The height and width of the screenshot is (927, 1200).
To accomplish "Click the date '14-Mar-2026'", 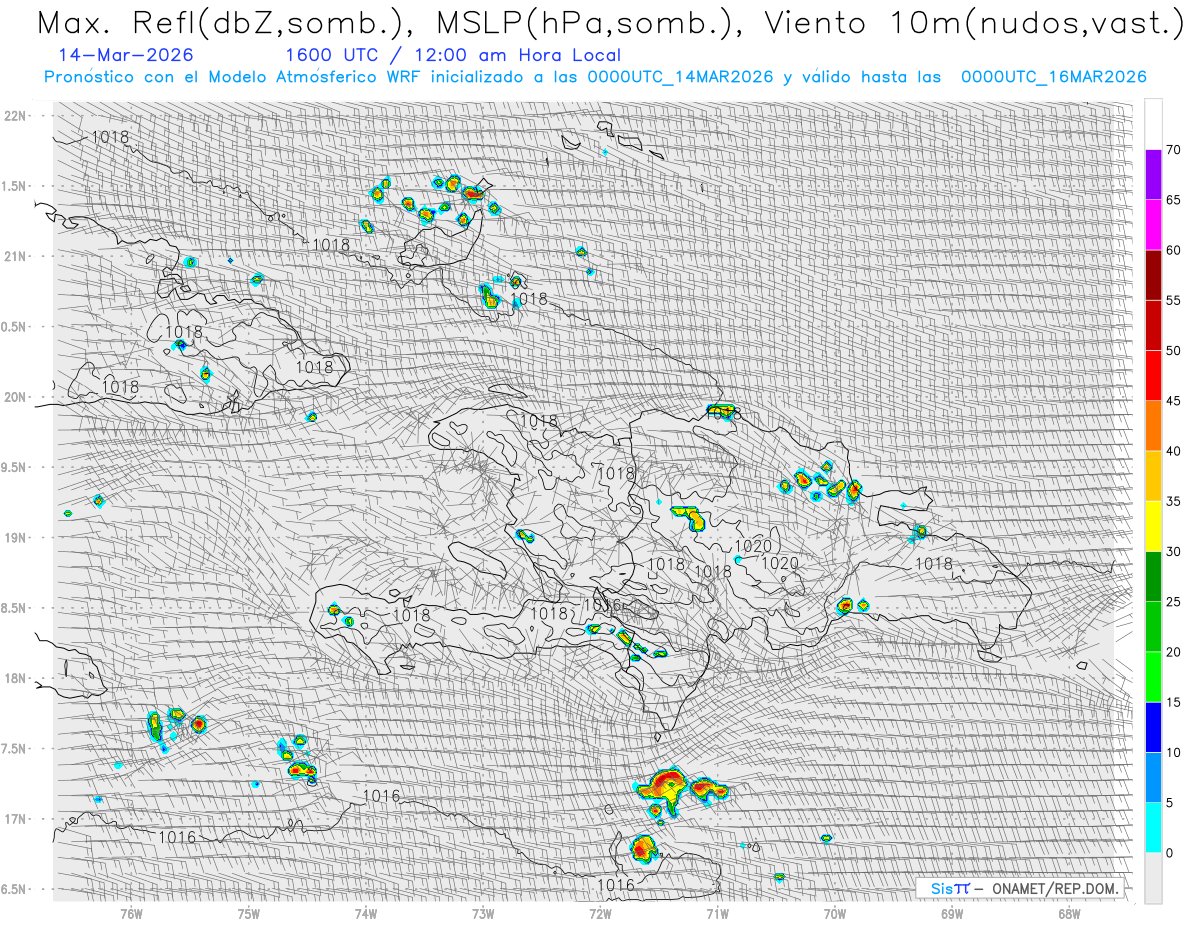I will click(126, 56).
